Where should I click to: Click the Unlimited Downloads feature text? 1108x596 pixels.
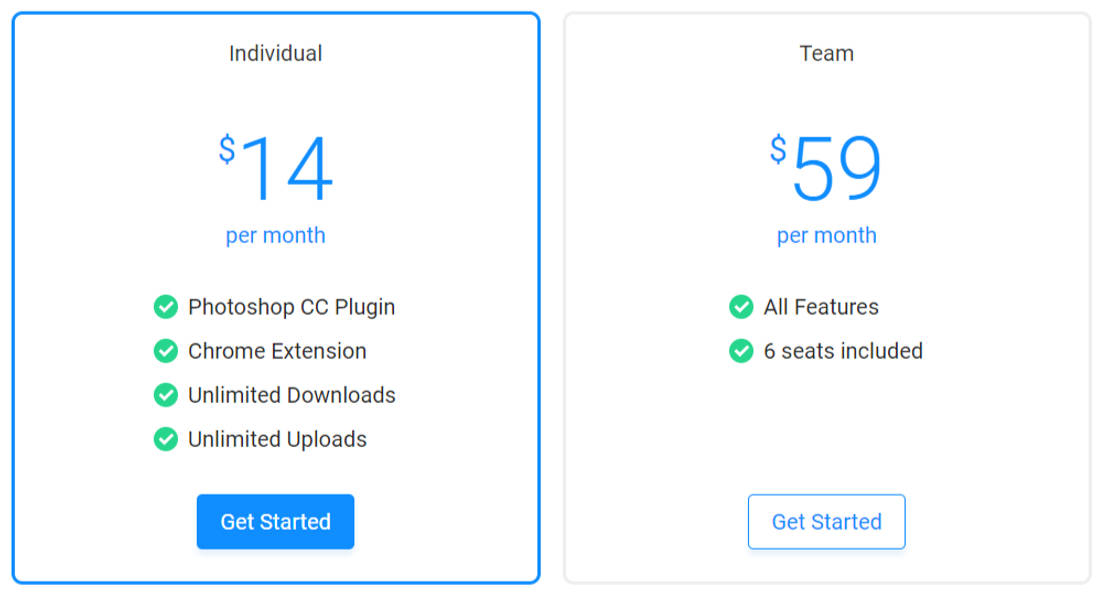[x=292, y=395]
